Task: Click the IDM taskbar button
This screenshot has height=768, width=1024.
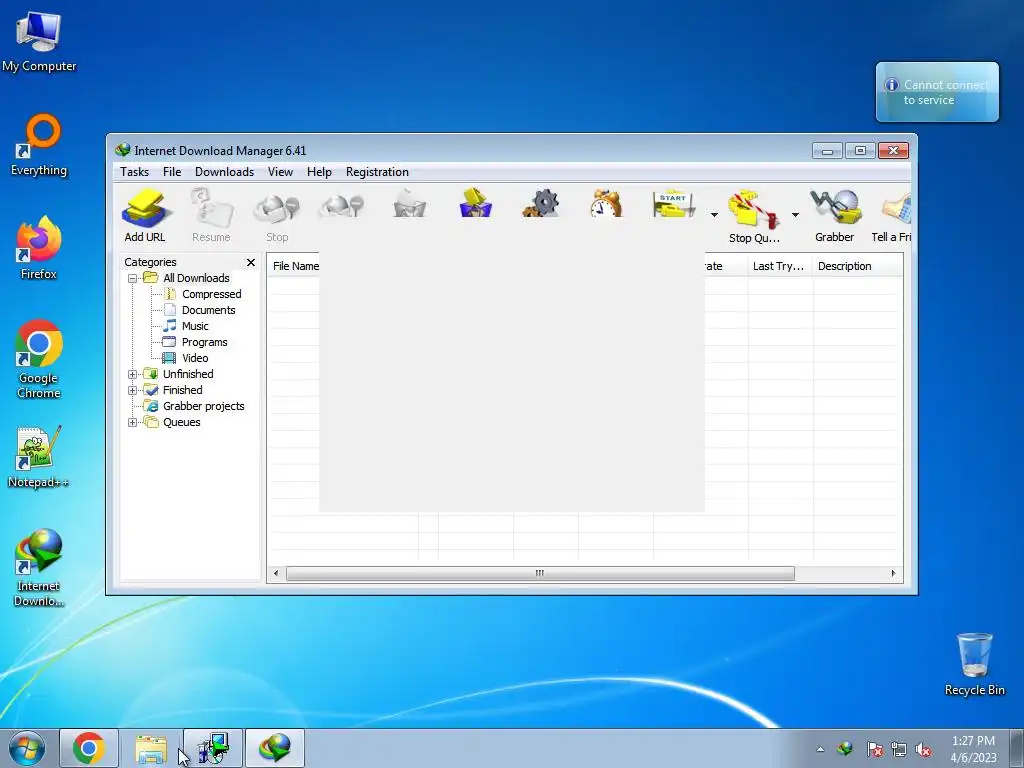Action: pos(275,748)
